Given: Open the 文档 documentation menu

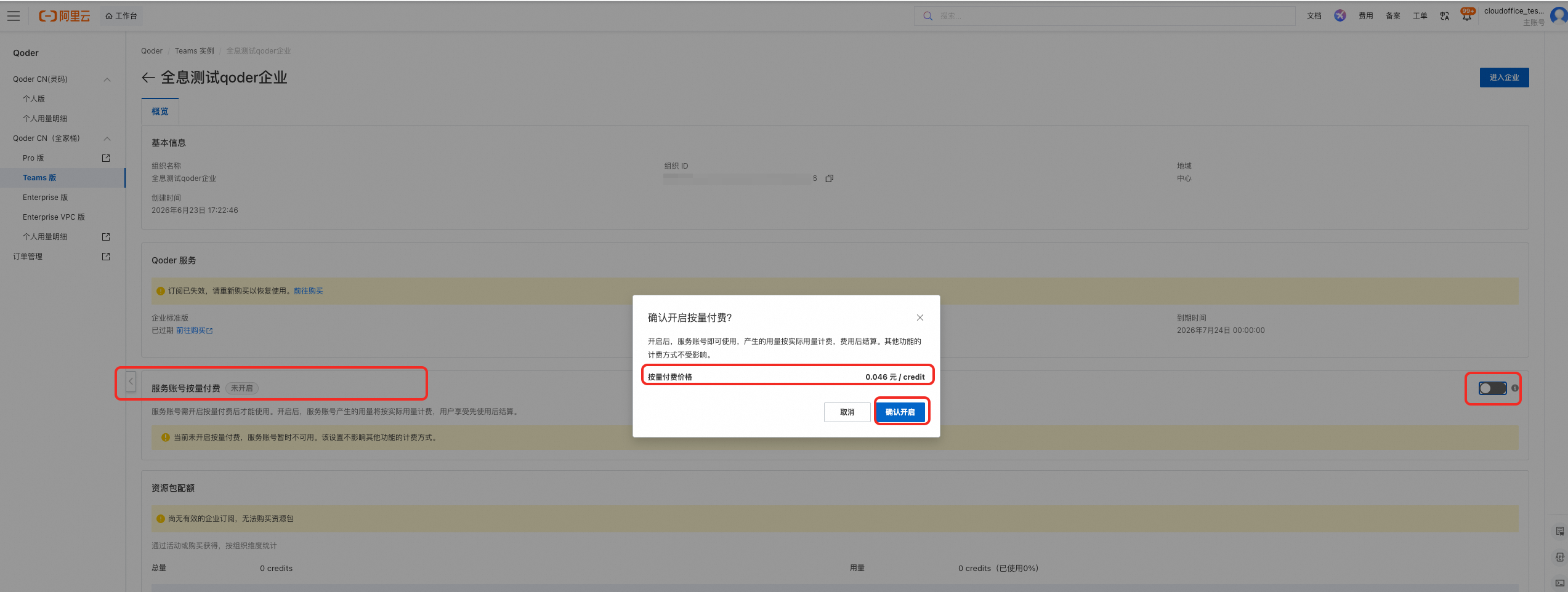Looking at the screenshot, I should tap(1314, 16).
